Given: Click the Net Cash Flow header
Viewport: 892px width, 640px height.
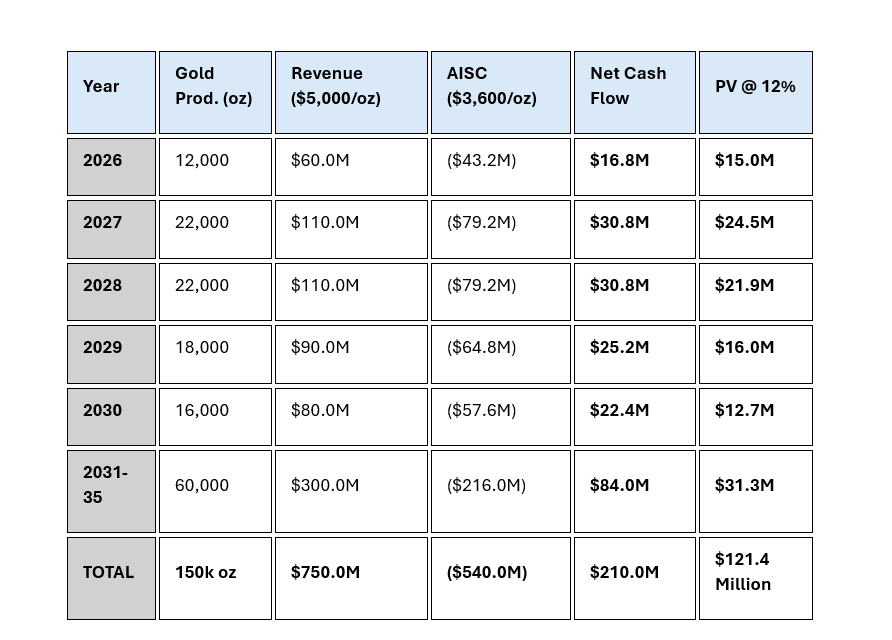Looking at the screenshot, I should pyautogui.click(x=634, y=92).
